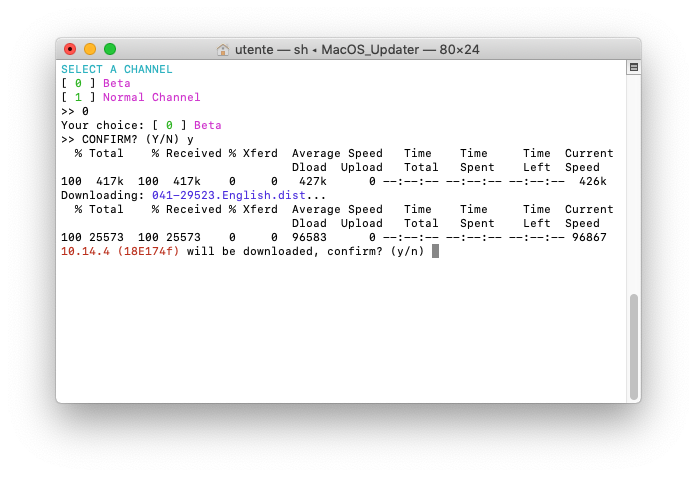Click the version text '10.14.4 (18E174f)'
Image resolution: width=697 pixels, height=477 pixels.
120,251
